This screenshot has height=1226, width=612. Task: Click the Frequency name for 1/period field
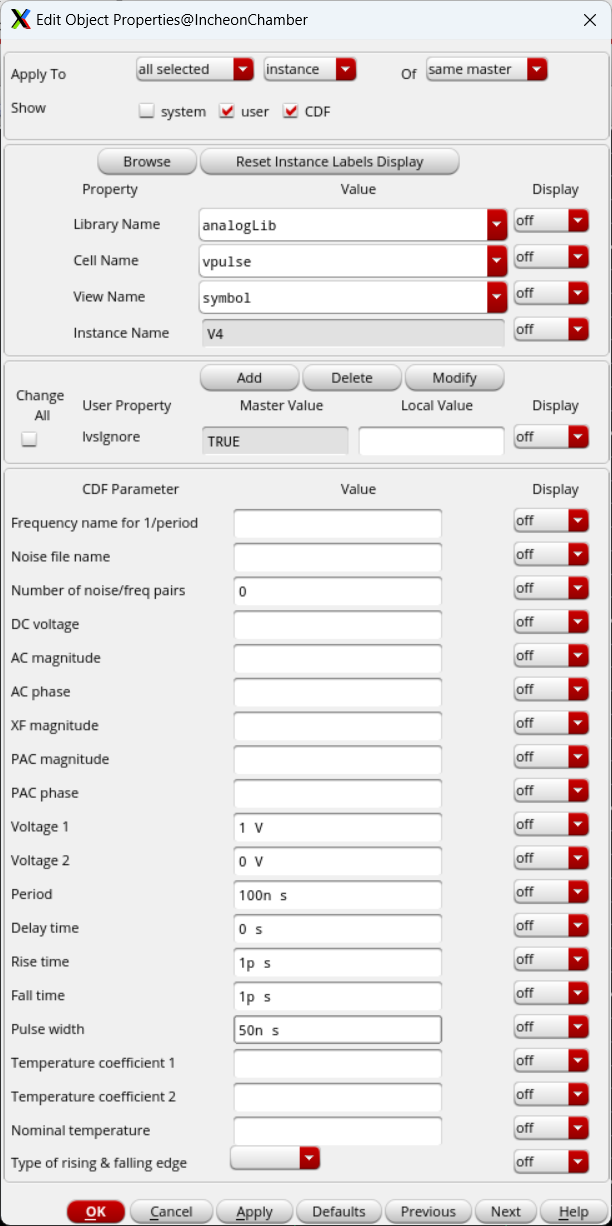(338, 524)
